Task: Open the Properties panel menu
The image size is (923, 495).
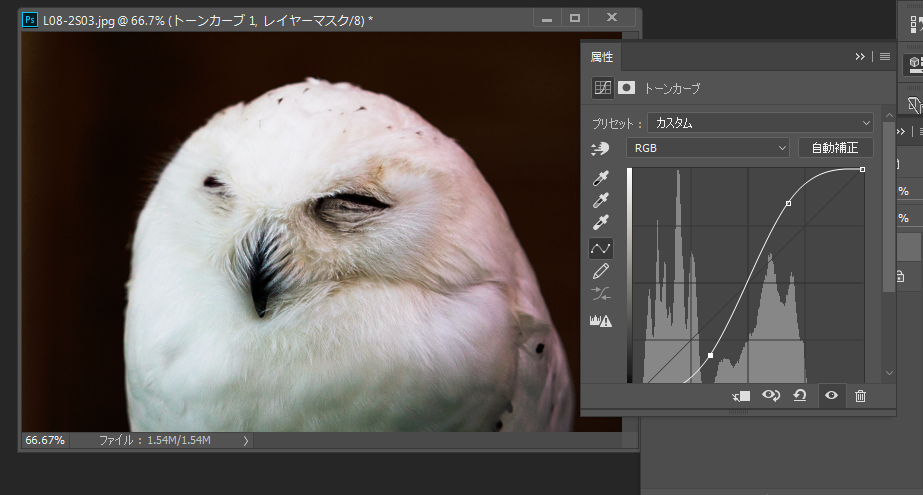Action: point(885,57)
